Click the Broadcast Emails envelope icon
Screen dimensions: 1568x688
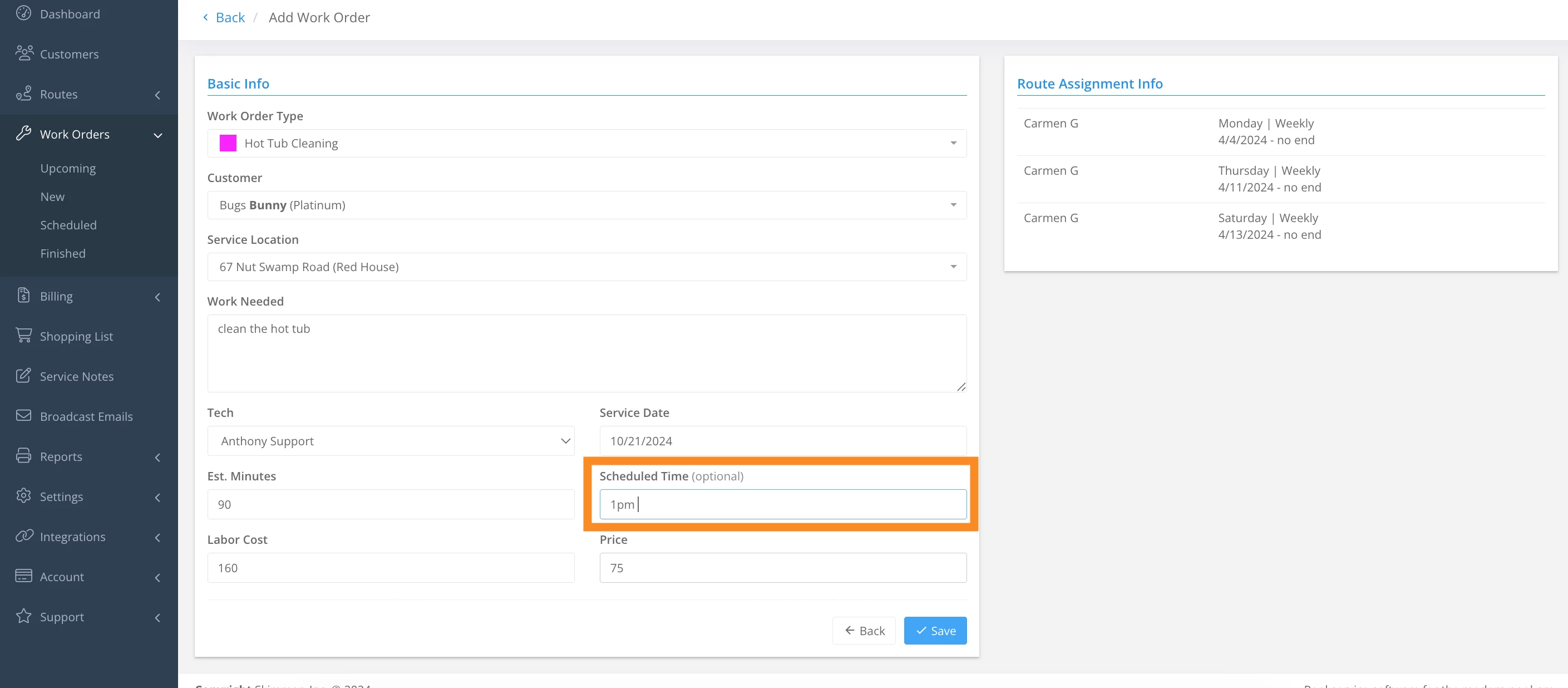click(x=23, y=416)
